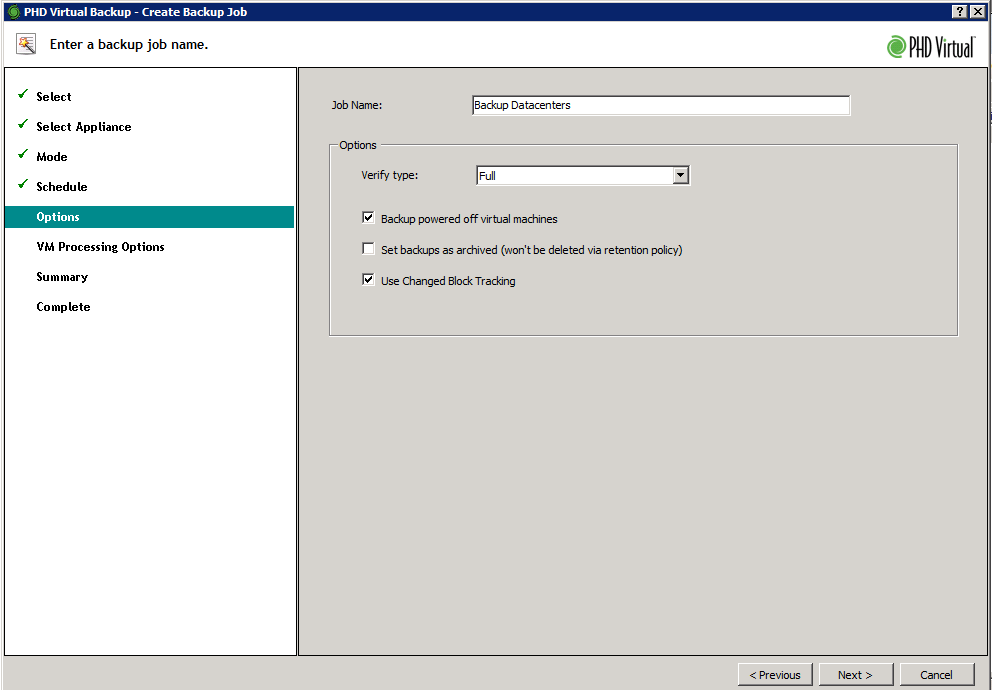The width and height of the screenshot is (992, 690).
Task: Click the green checkmark next to Schedule
Action: (23, 184)
